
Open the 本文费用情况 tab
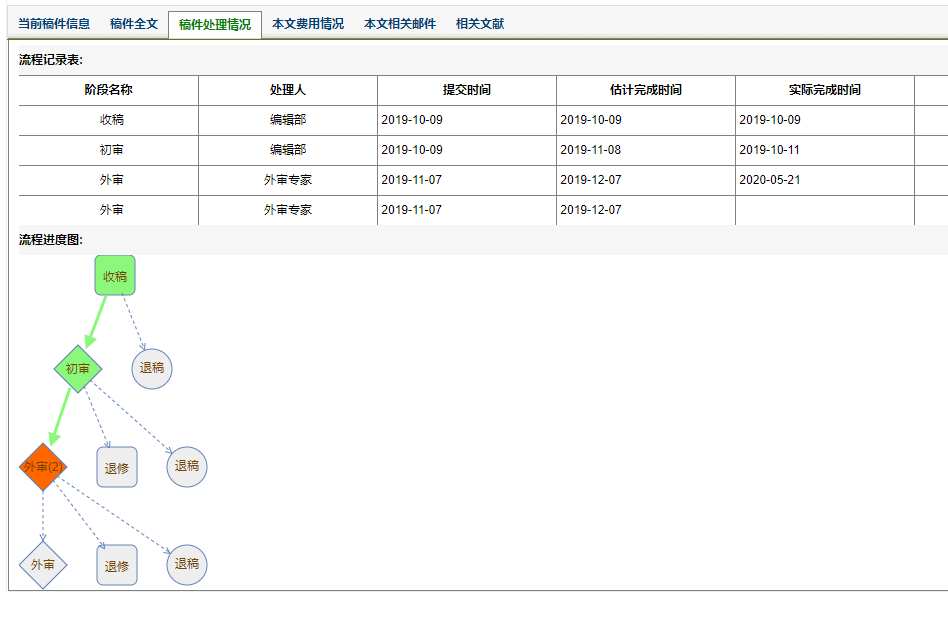(x=308, y=24)
